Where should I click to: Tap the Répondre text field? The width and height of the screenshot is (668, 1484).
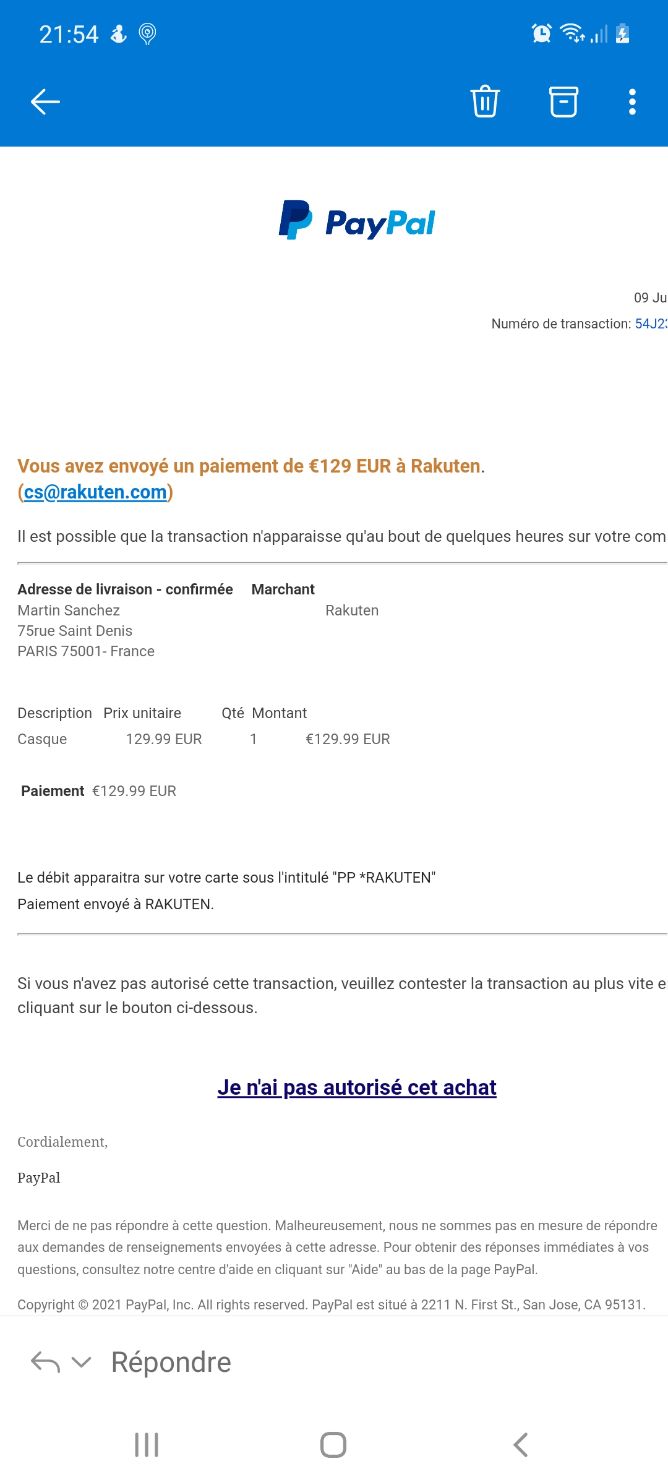click(x=171, y=1362)
